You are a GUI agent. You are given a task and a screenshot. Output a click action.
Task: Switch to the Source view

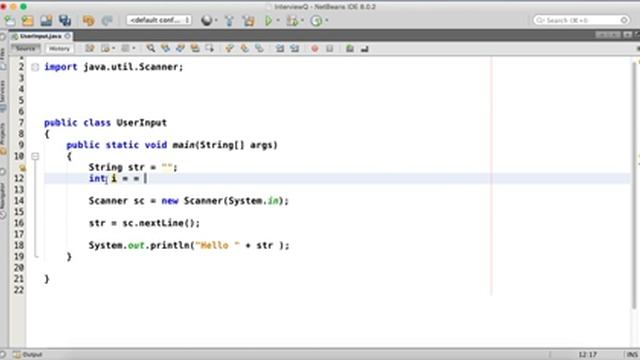click(x=25, y=49)
